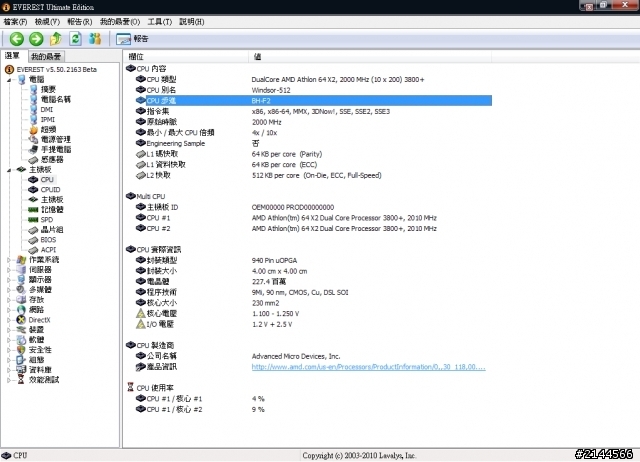This screenshot has height=462, width=640.
Task: Select the 感應器 sensor icon
Action: point(33,160)
